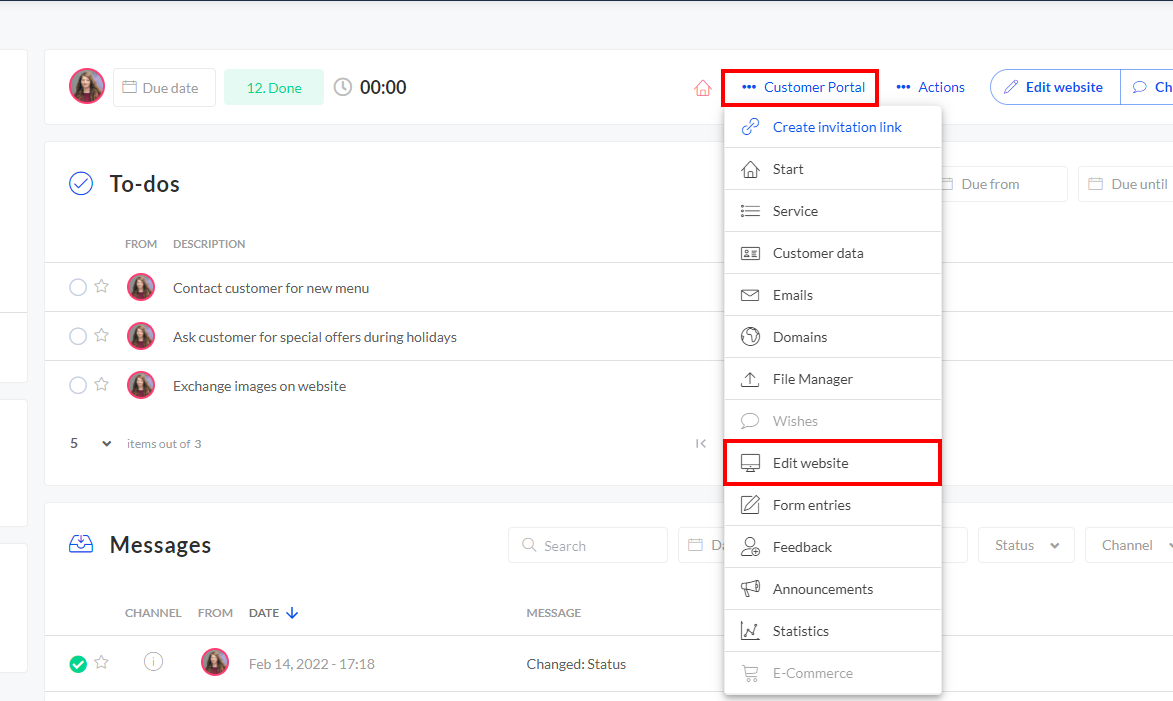
Task: Click the green checkmark on status message
Action: 78,663
